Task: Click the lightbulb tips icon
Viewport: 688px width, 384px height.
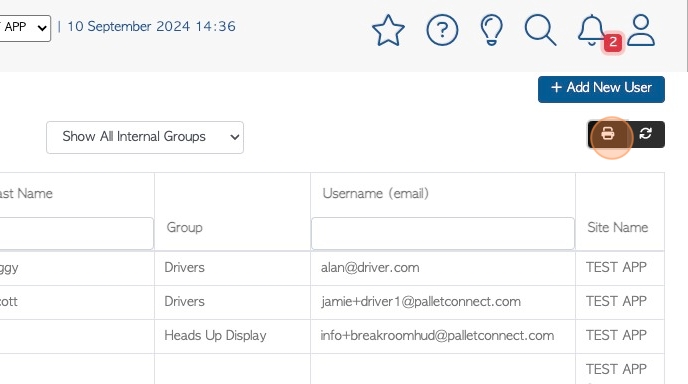Action: [491, 30]
